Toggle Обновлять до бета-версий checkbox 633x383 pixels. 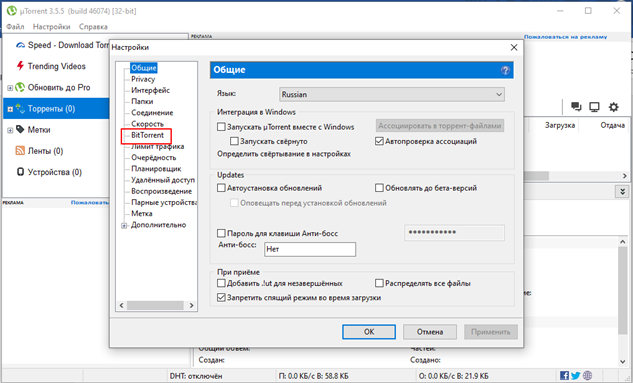[x=379, y=188]
